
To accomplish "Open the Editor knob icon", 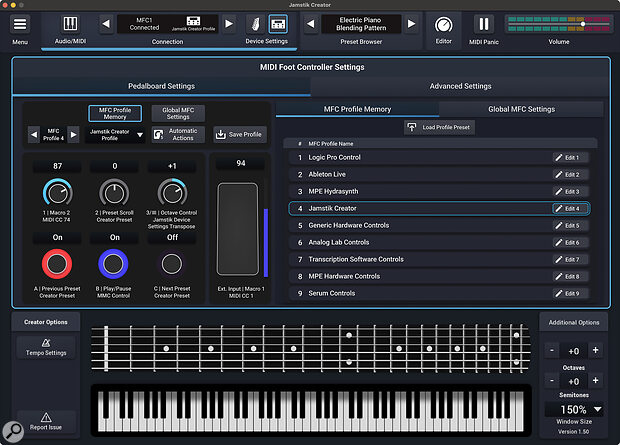I will click(444, 25).
